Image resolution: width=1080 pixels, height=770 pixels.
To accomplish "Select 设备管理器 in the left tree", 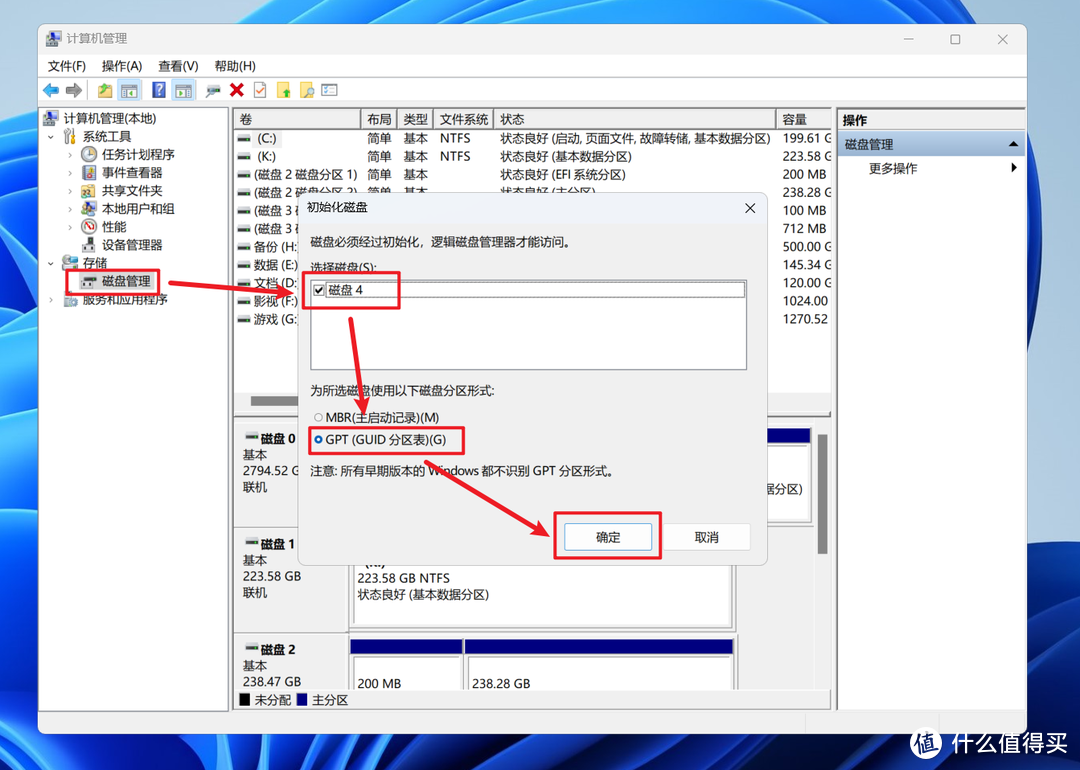I will point(131,245).
